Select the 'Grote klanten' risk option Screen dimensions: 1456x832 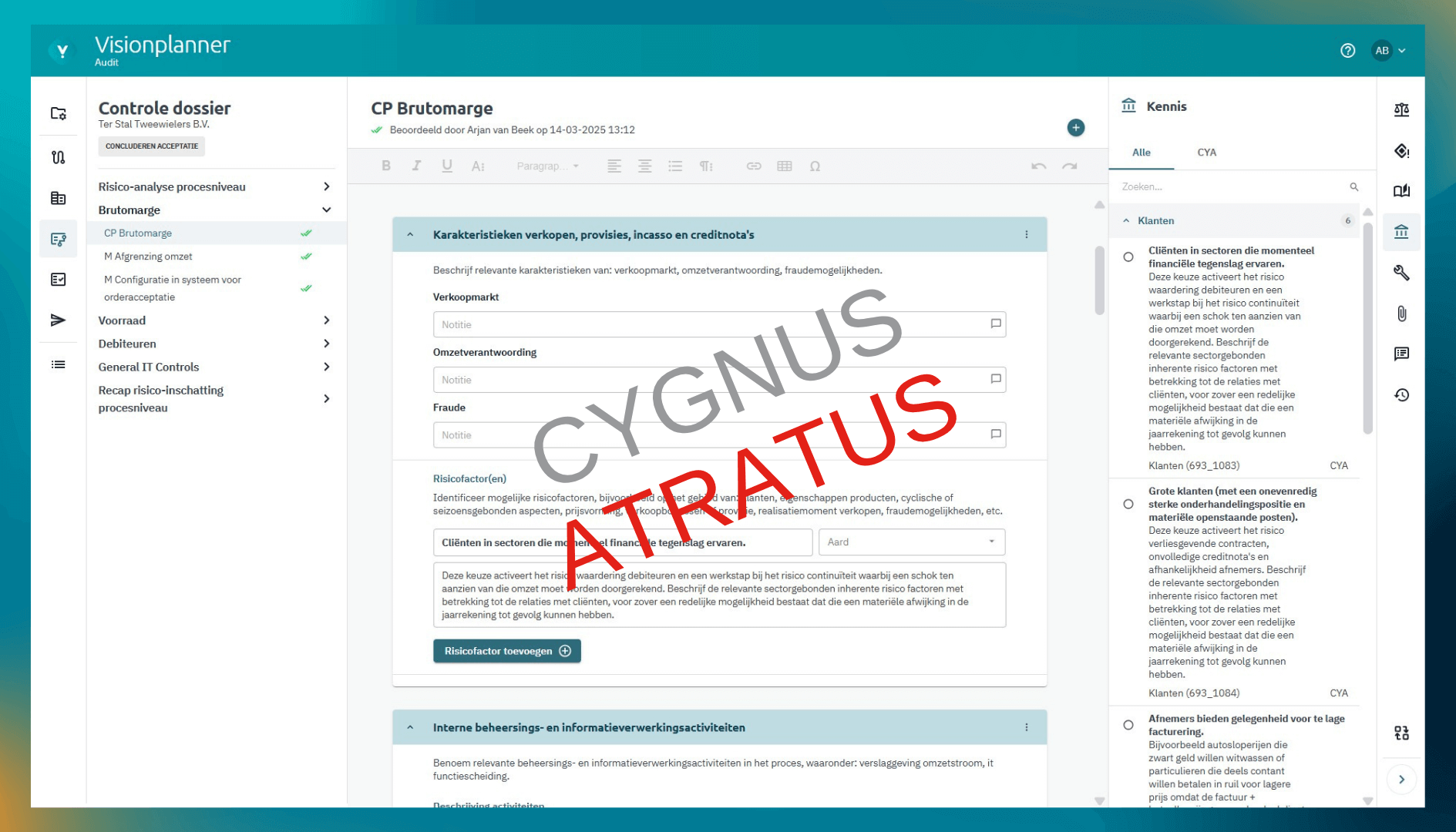1128,504
